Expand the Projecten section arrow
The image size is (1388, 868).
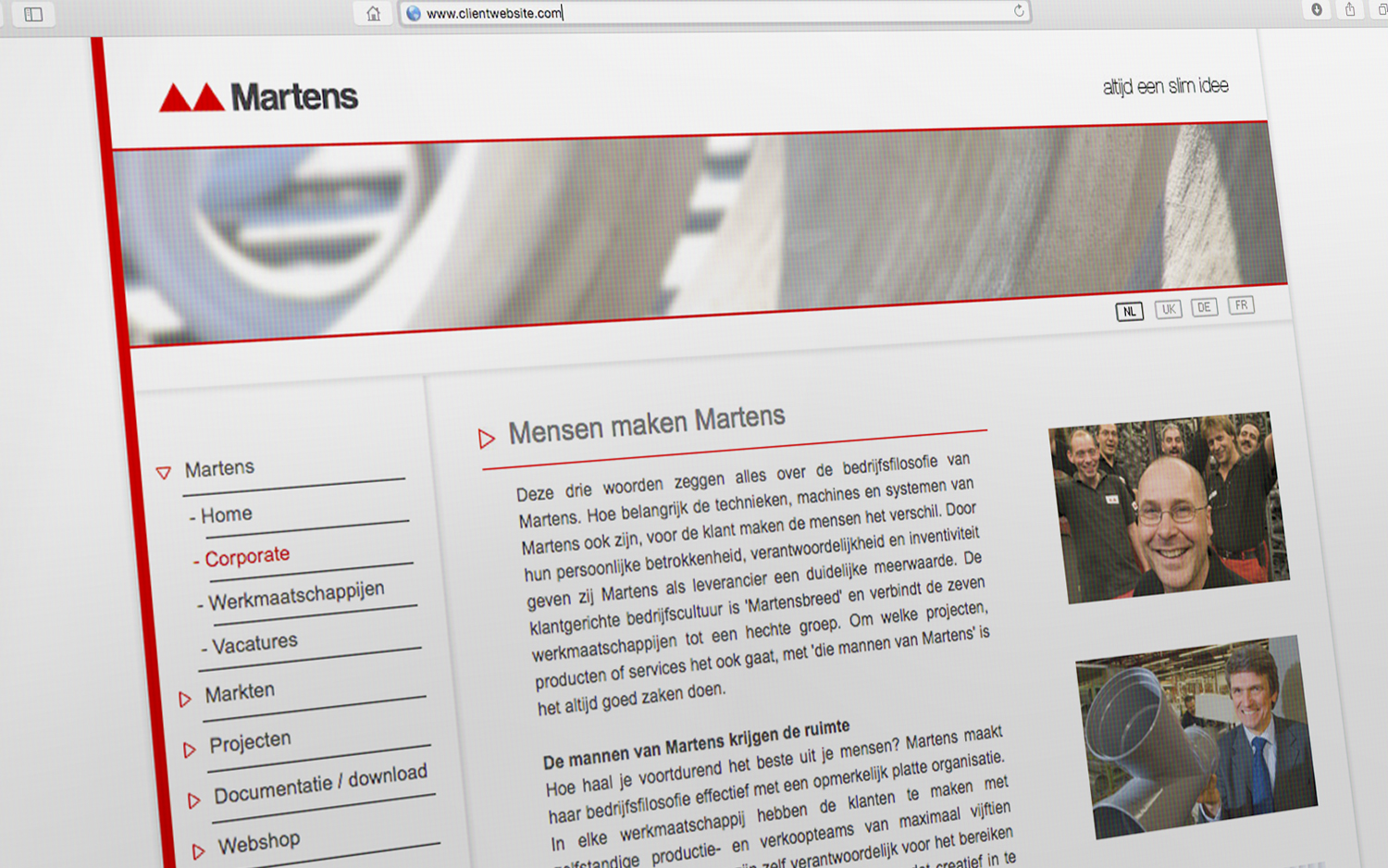coord(190,750)
